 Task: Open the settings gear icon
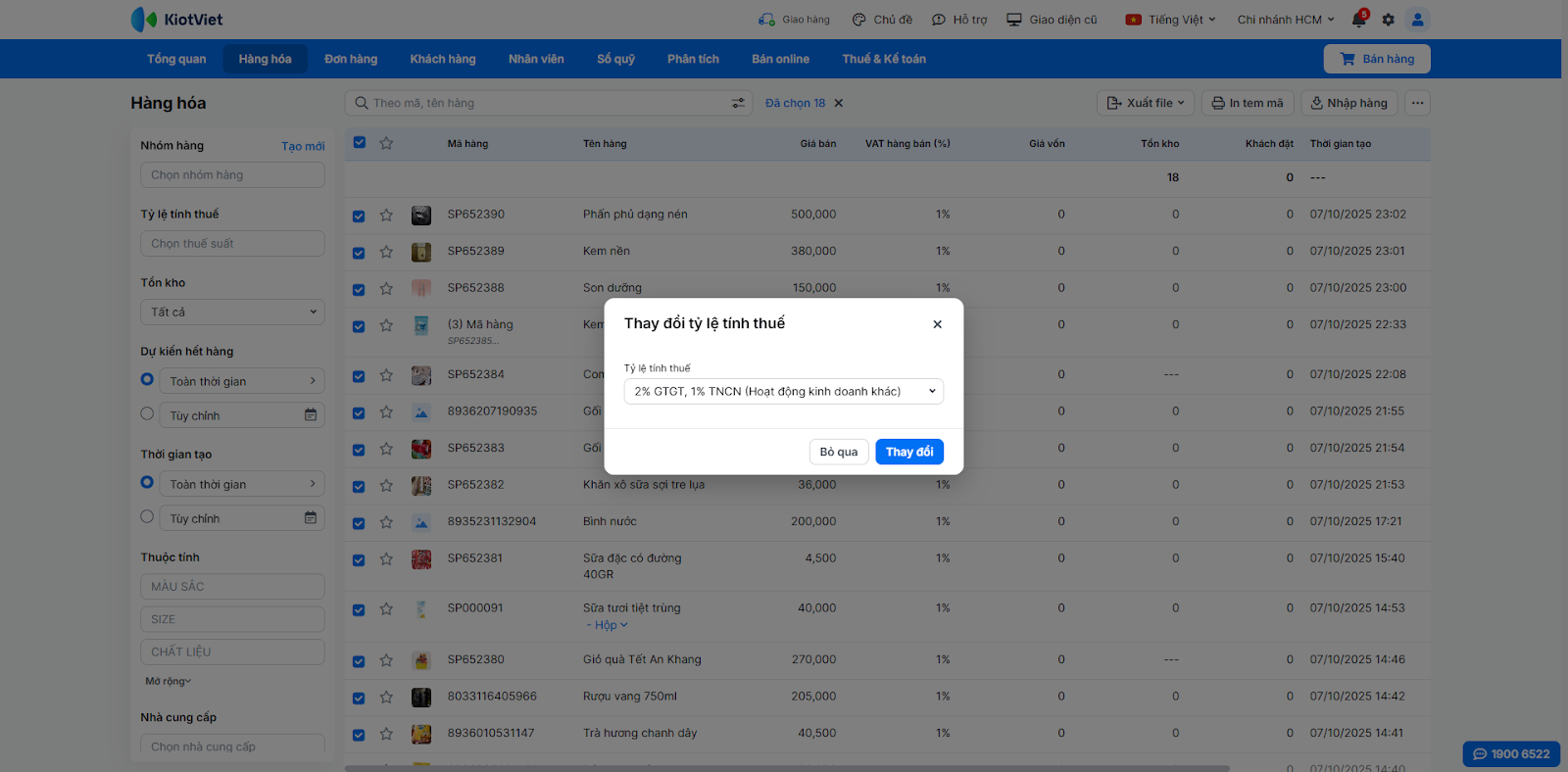[1388, 20]
